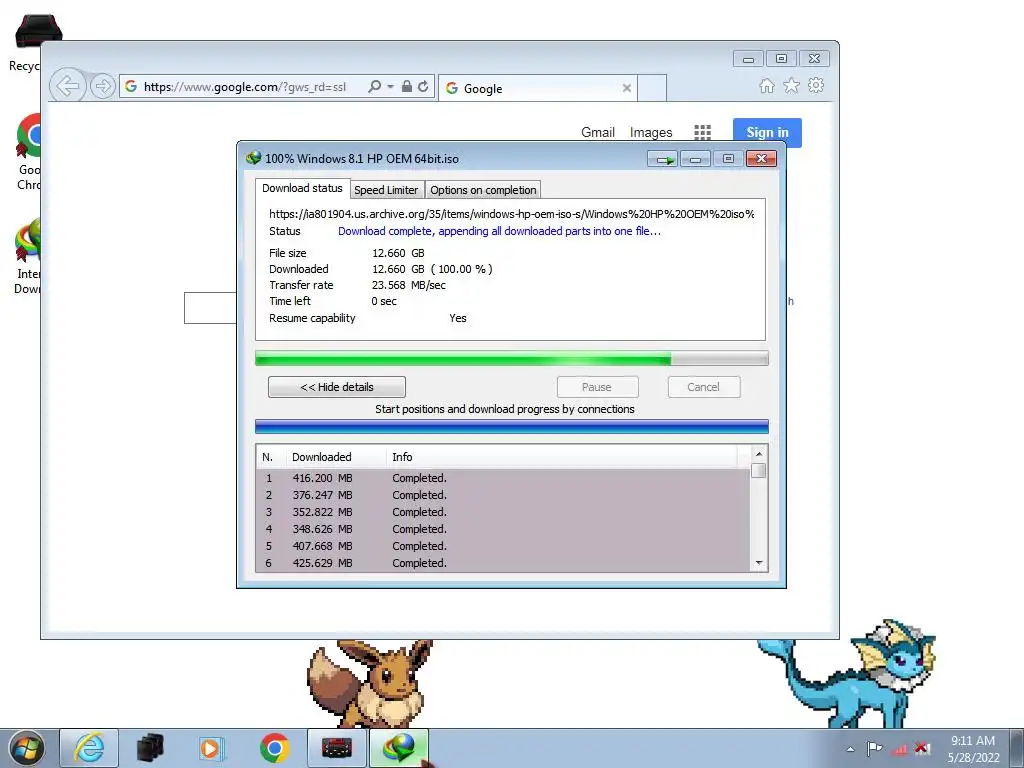Screen dimensions: 1024x768
Task: Select connection row with 407.668 MB
Action: [x=504, y=546]
